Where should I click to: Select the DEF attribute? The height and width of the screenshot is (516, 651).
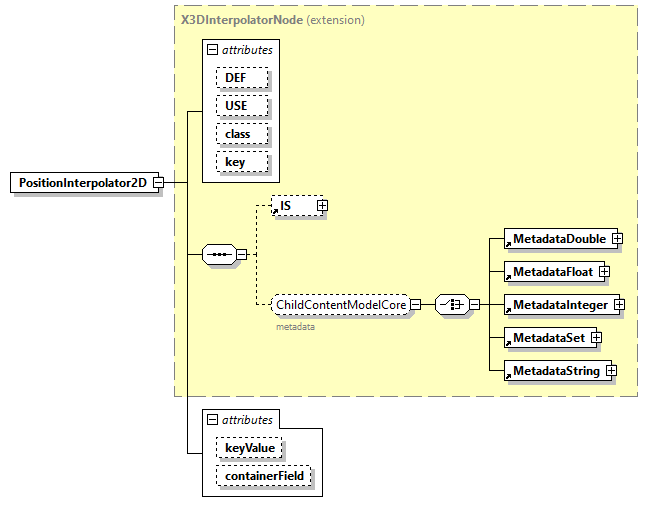(237, 77)
